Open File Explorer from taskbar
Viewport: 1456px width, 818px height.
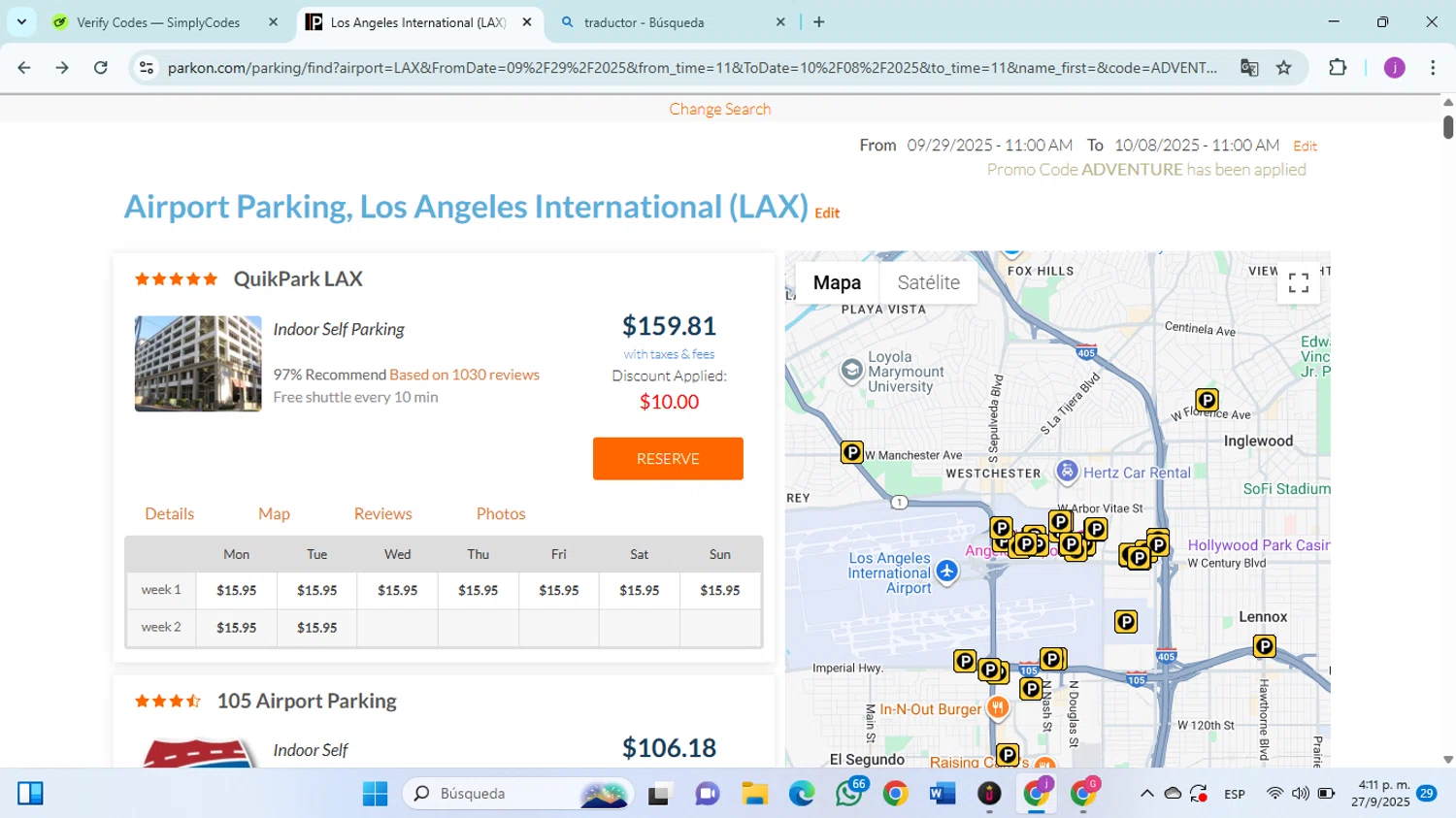[x=754, y=794]
